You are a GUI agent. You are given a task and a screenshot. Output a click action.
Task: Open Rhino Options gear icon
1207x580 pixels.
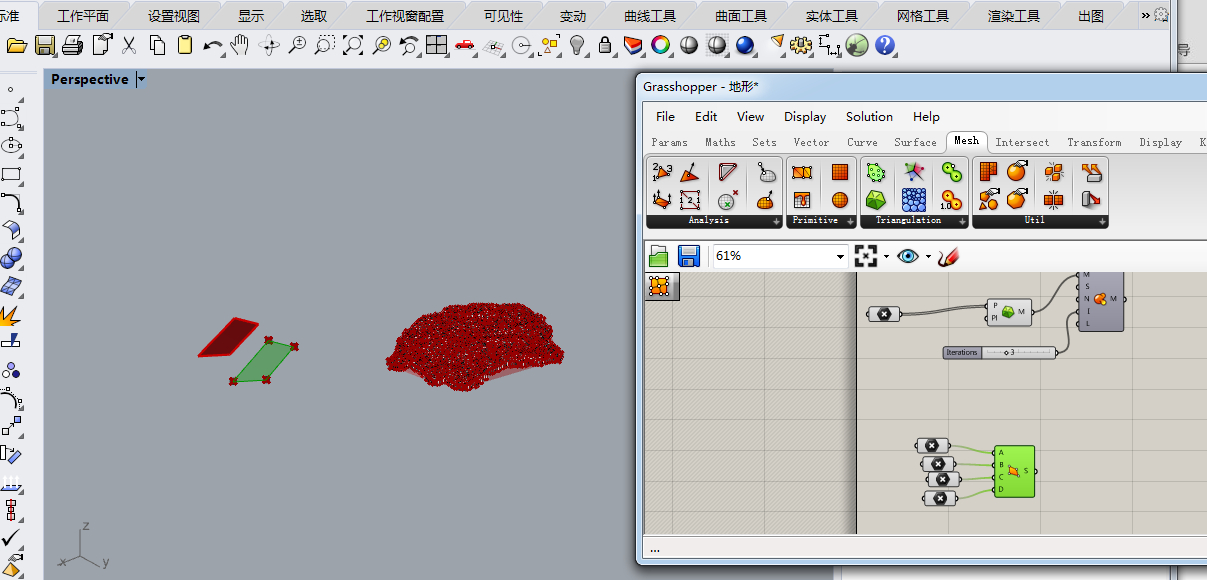pos(801,45)
